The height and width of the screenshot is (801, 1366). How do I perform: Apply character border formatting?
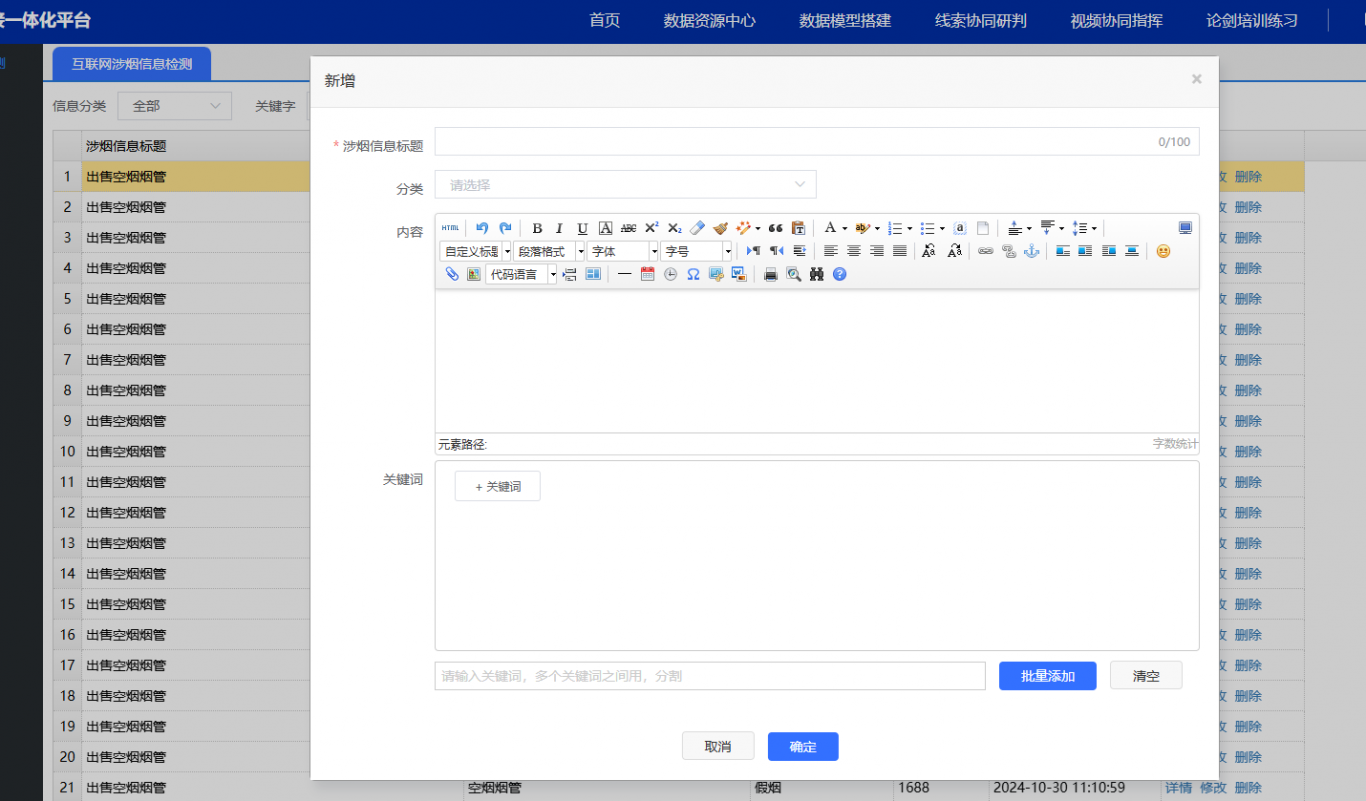pos(605,228)
